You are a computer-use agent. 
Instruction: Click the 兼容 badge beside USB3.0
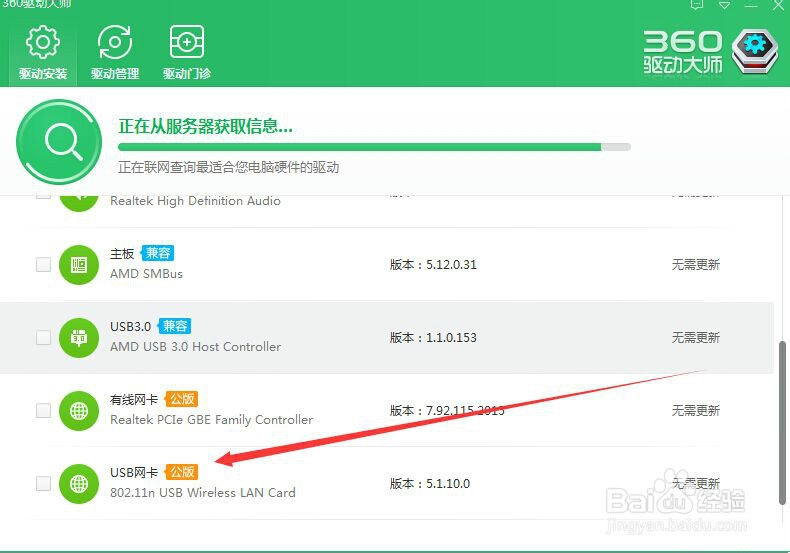[x=174, y=326]
